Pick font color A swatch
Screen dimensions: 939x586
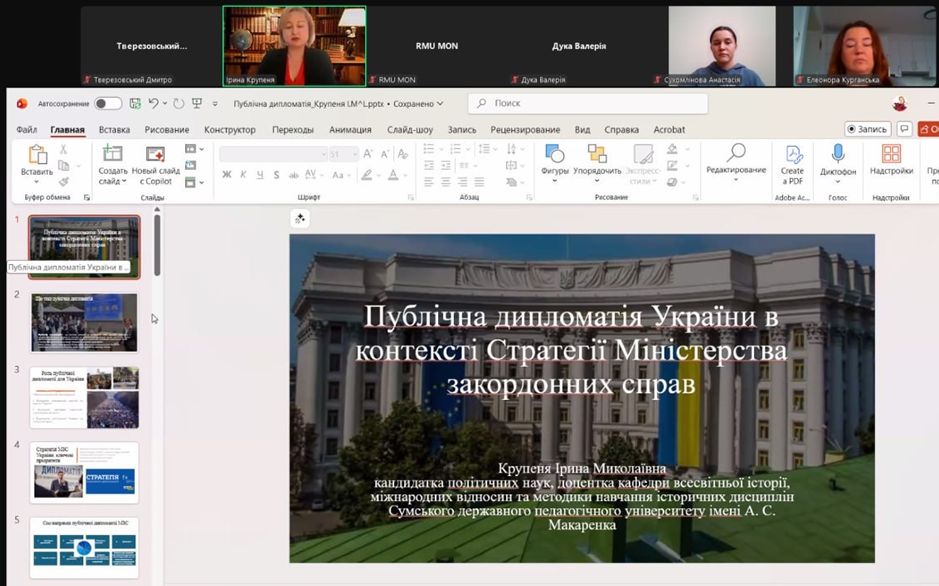pos(393,175)
